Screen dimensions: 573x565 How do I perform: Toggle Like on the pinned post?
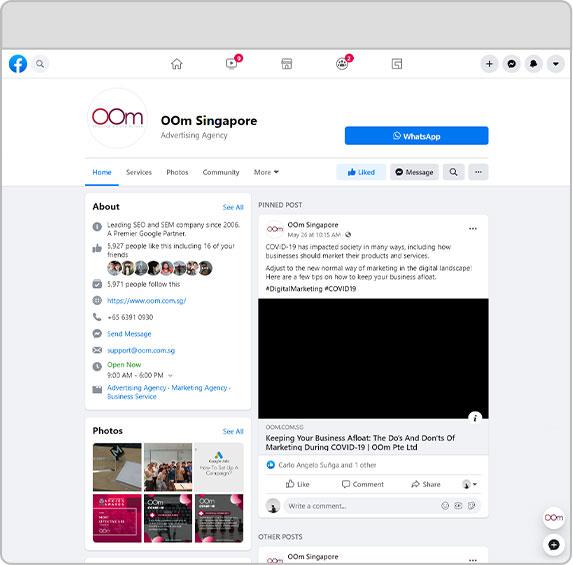coord(297,484)
